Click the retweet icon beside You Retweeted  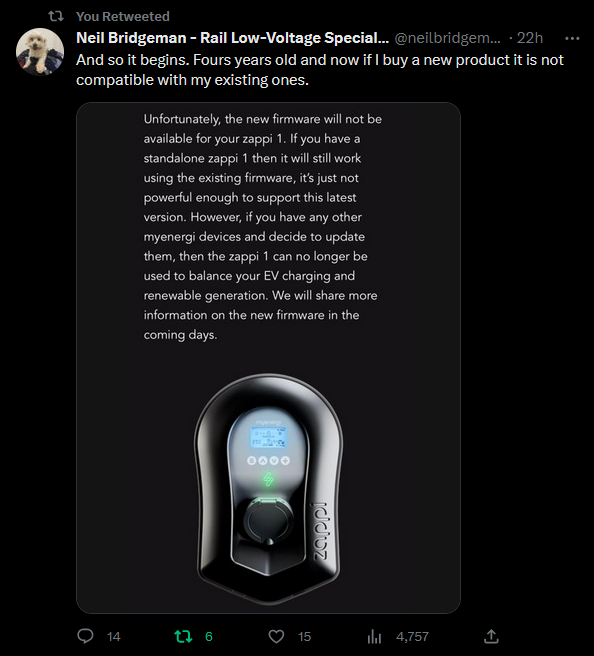pos(56,16)
